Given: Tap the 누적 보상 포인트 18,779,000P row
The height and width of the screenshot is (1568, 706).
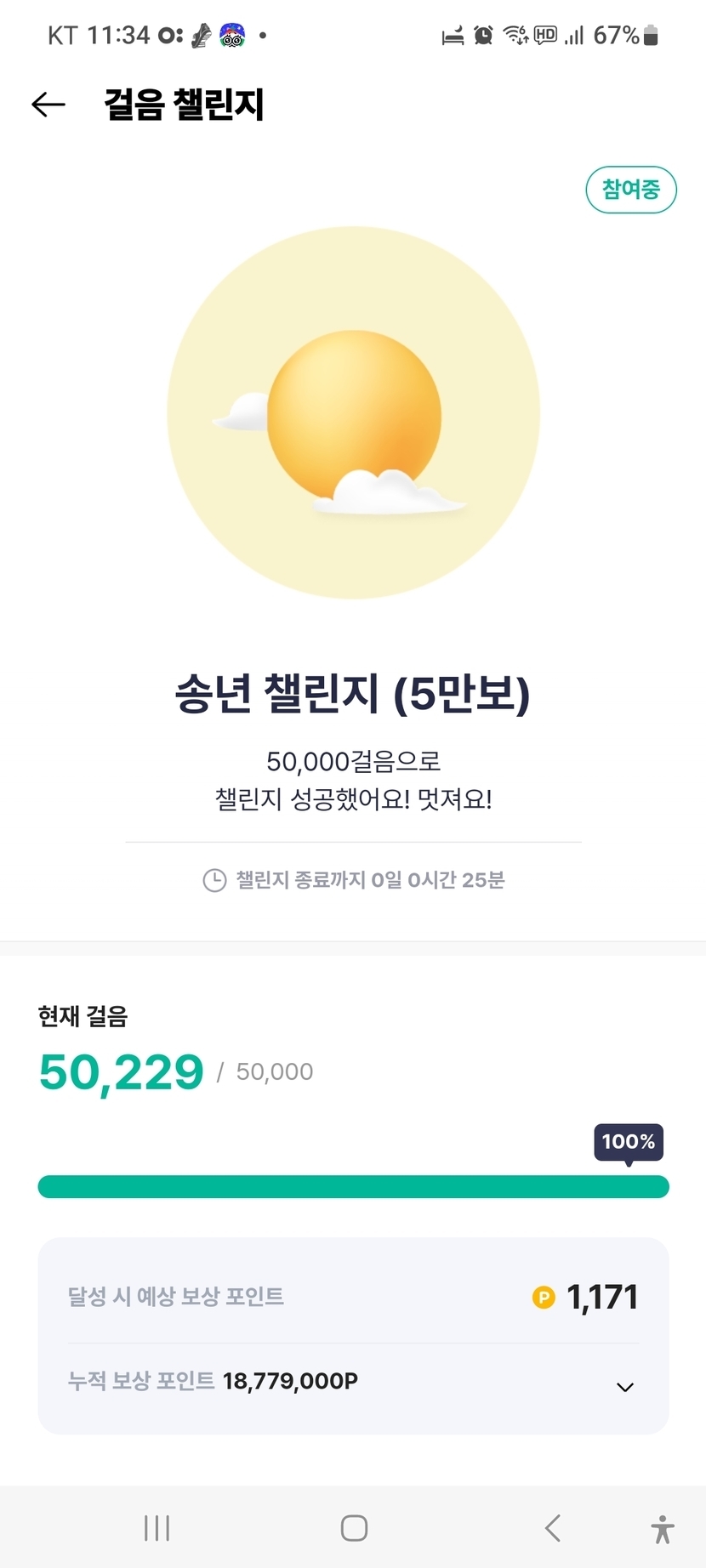Looking at the screenshot, I should 213,1381.
